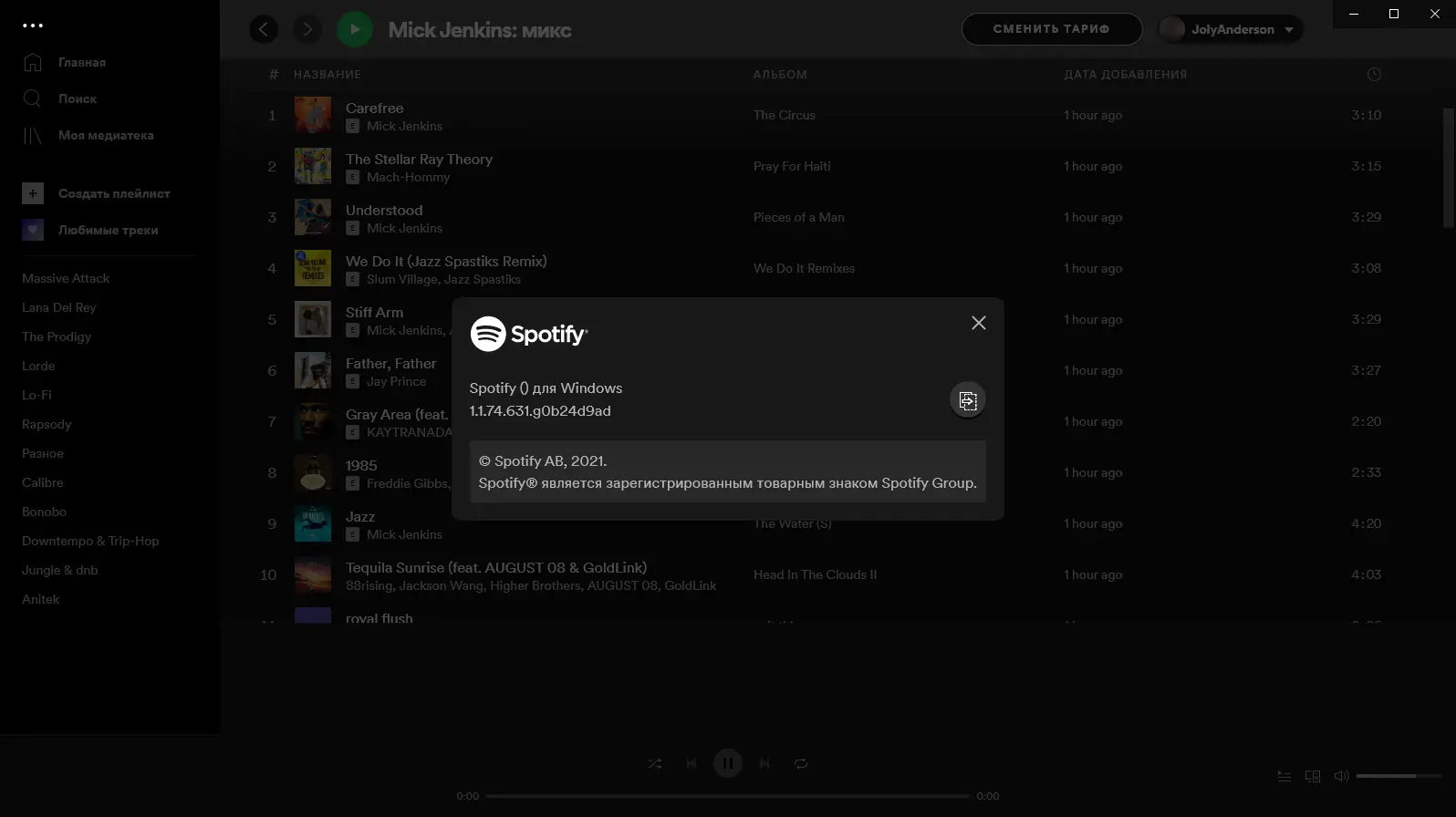Screen dimensions: 1456x817
Task: Open Rapsody playlist
Action: click(47, 424)
